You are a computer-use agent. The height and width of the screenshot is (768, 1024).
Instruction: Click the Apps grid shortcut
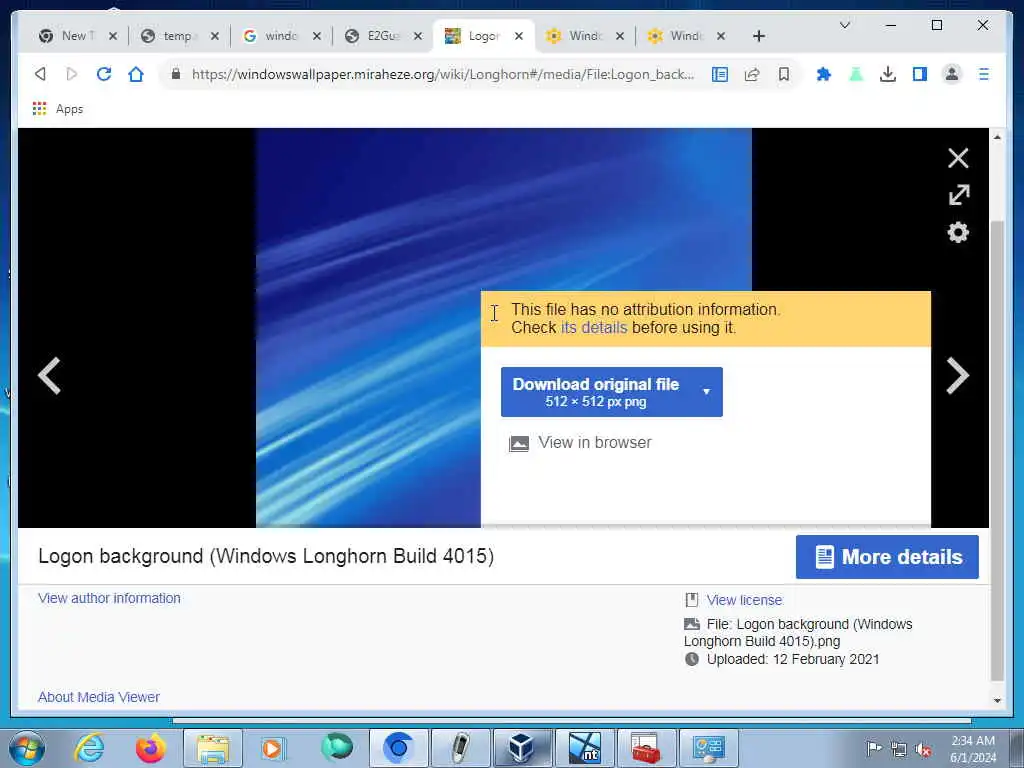tap(58, 109)
